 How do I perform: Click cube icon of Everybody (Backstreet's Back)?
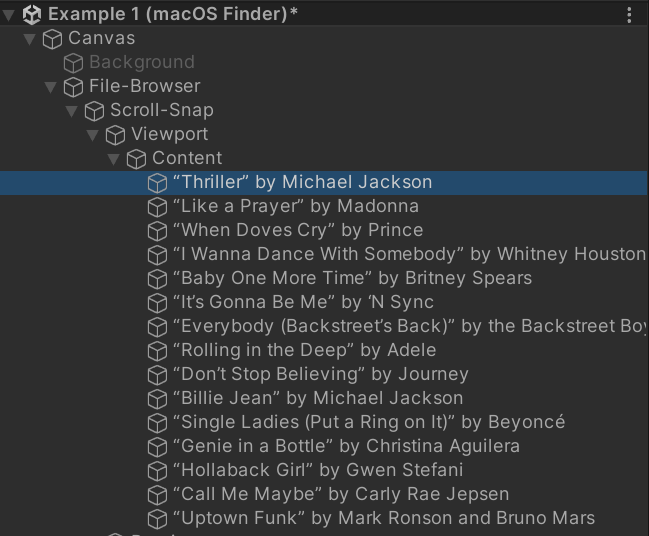[x=157, y=327]
